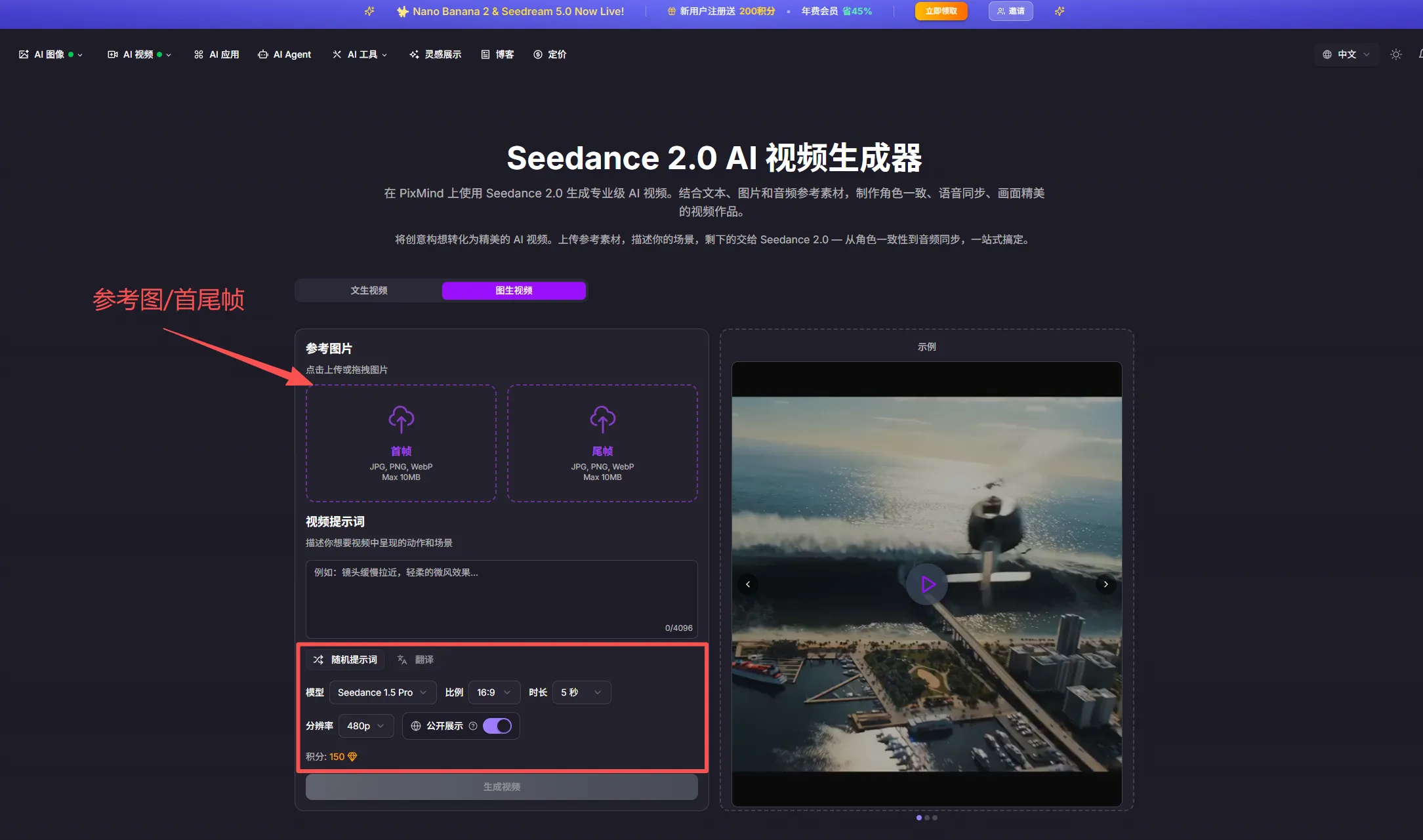Click the 翻译 translate button
1423x840 pixels.
coord(415,660)
